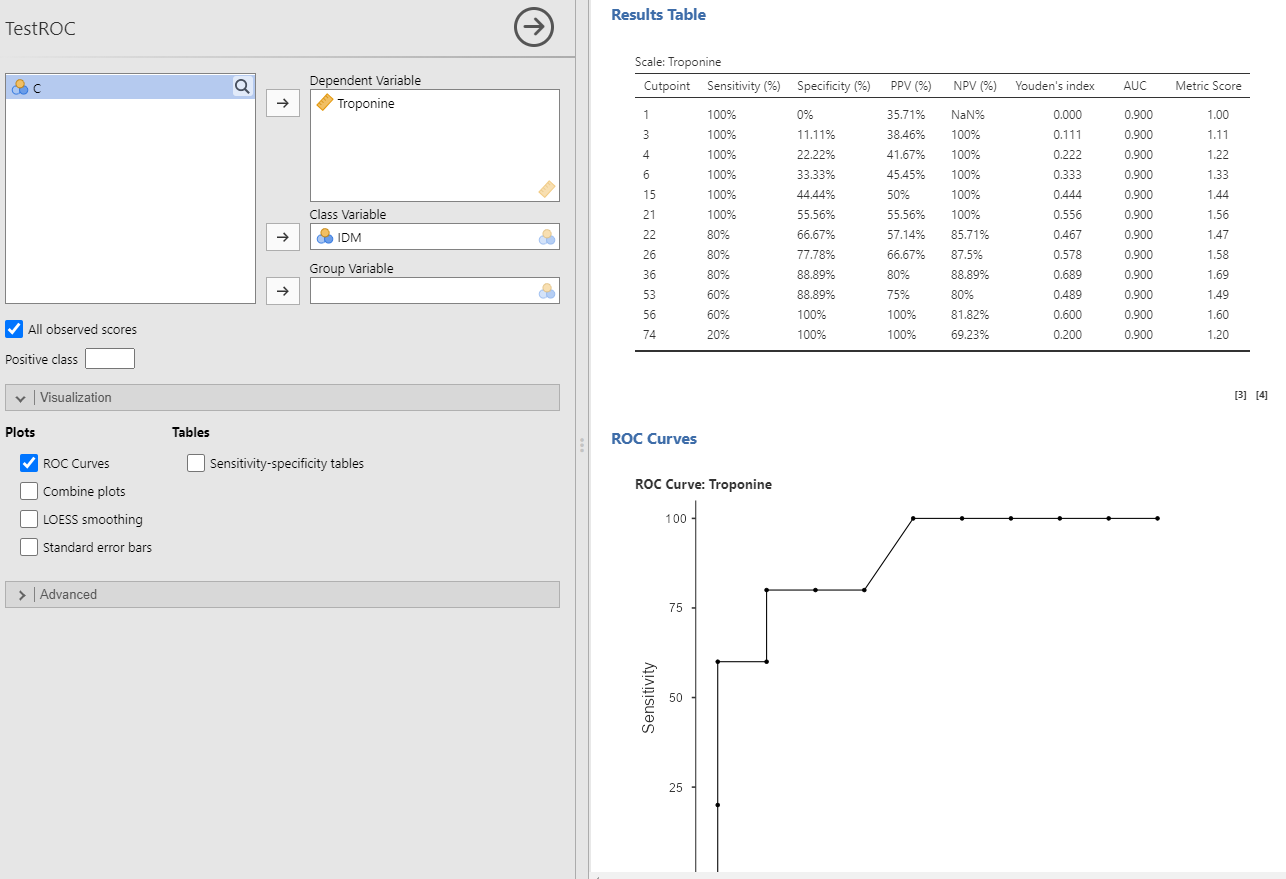This screenshot has height=879, width=1286.
Task: Click the Positive class input field
Action: coord(110,359)
